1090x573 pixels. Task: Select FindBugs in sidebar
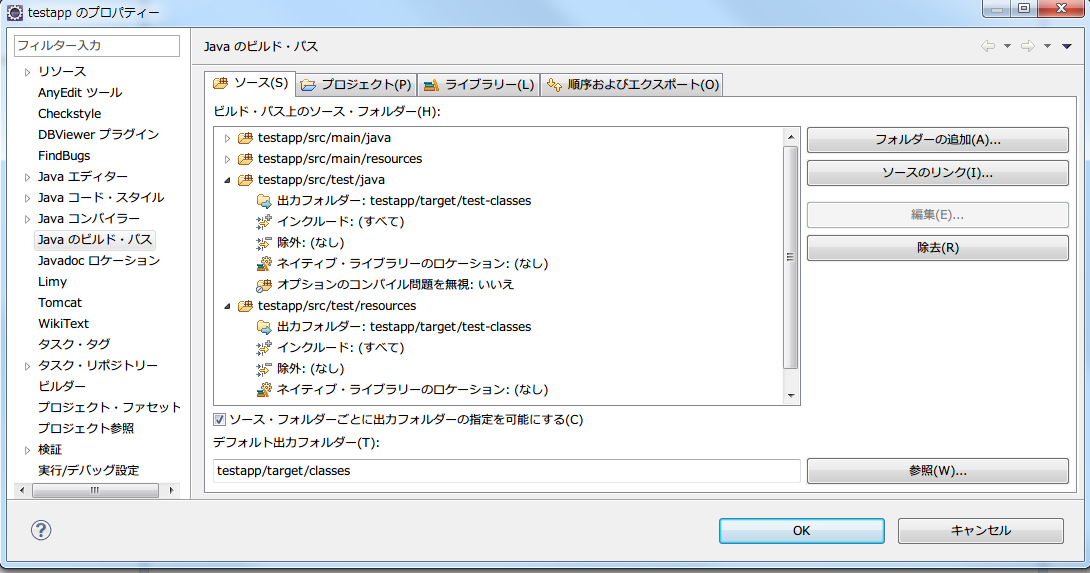[x=64, y=156]
